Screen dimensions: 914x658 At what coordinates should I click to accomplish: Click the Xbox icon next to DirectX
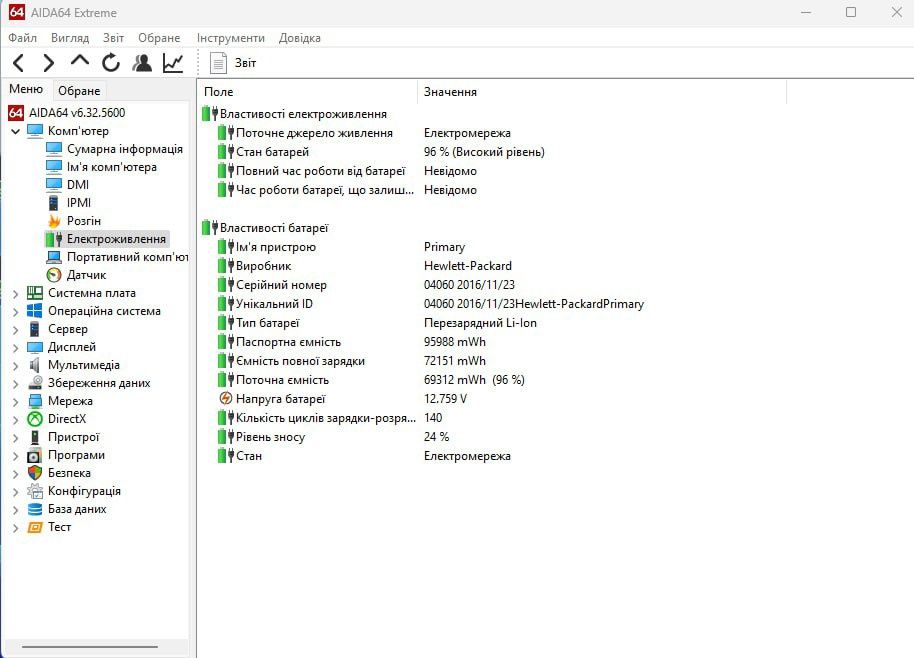click(x=35, y=419)
